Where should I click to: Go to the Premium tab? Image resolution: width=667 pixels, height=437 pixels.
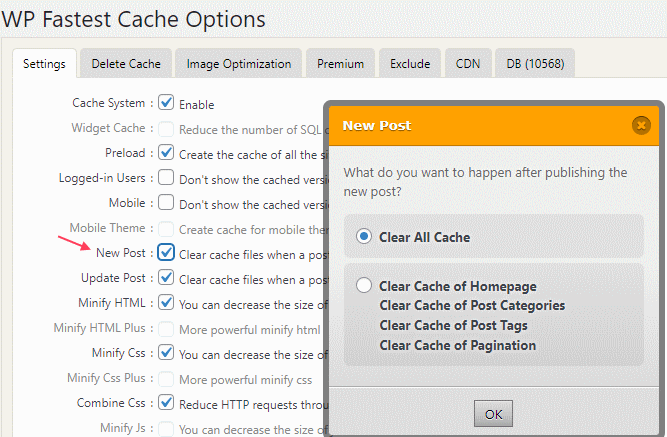click(340, 64)
